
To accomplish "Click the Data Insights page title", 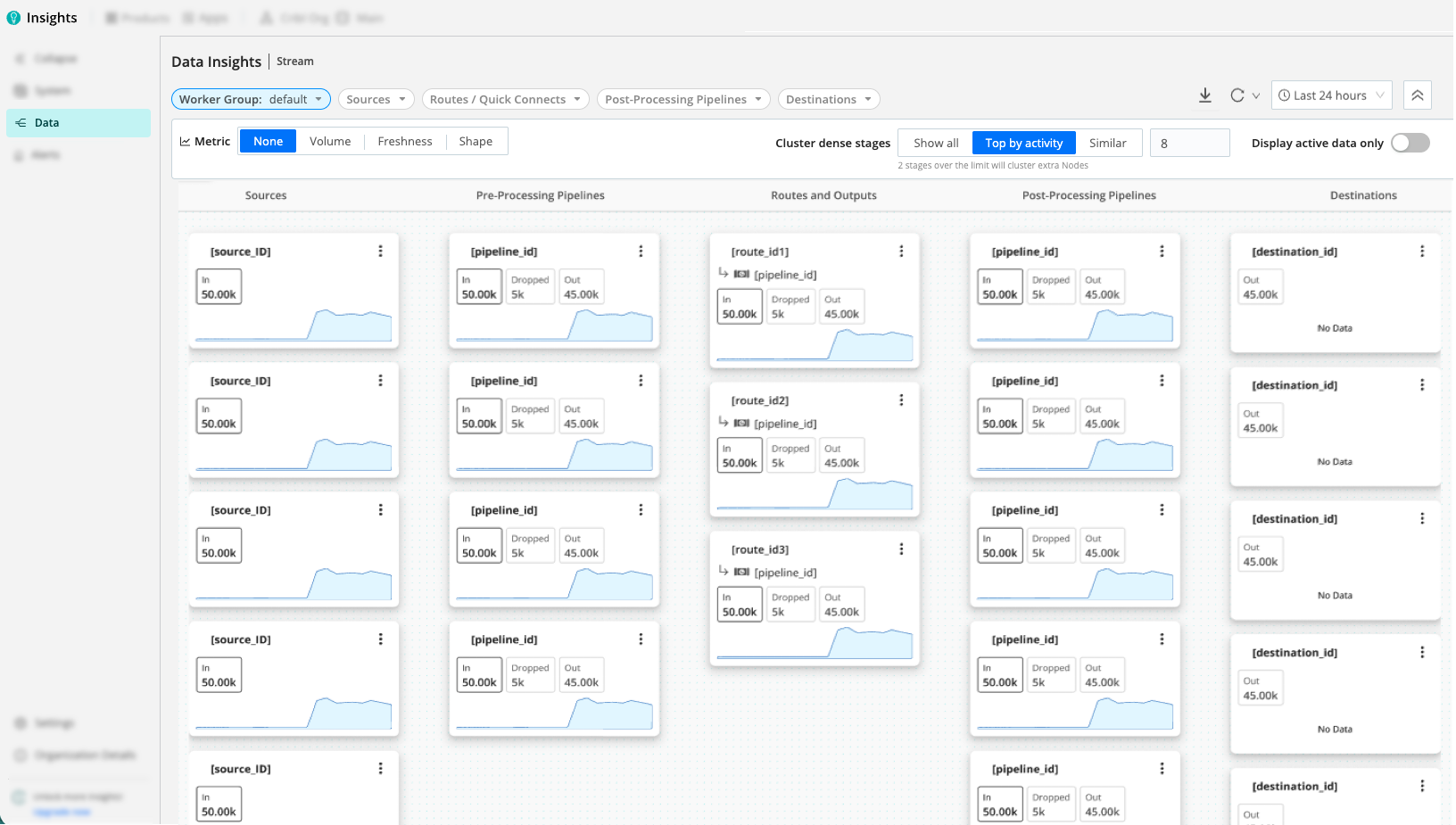I will (x=216, y=62).
